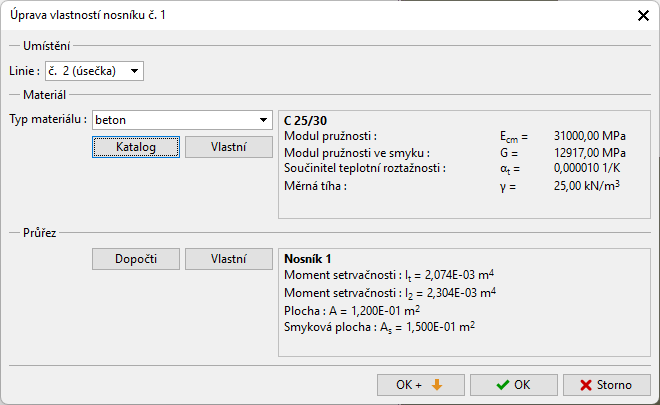Expand the Typ materiálu dropdown arrow
This screenshot has width=660, height=405.
pos(262,120)
